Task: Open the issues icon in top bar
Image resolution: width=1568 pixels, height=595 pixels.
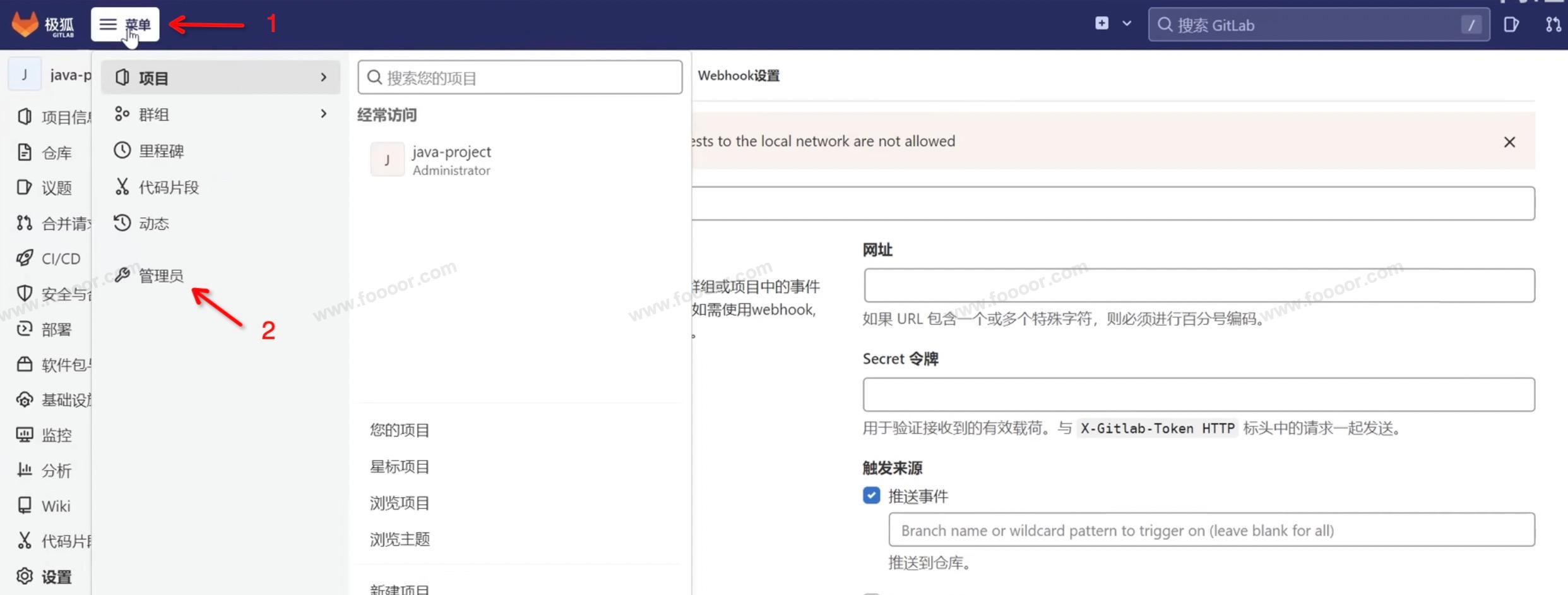Action: (1511, 25)
